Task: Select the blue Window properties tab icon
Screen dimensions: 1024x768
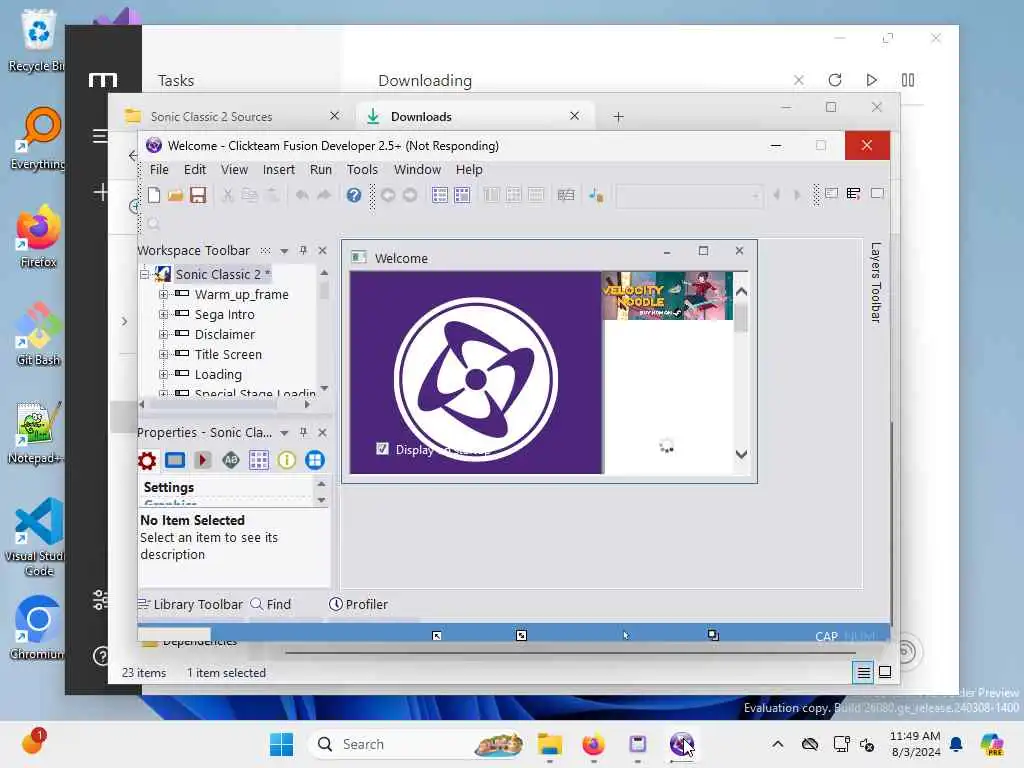Action: coord(175,460)
